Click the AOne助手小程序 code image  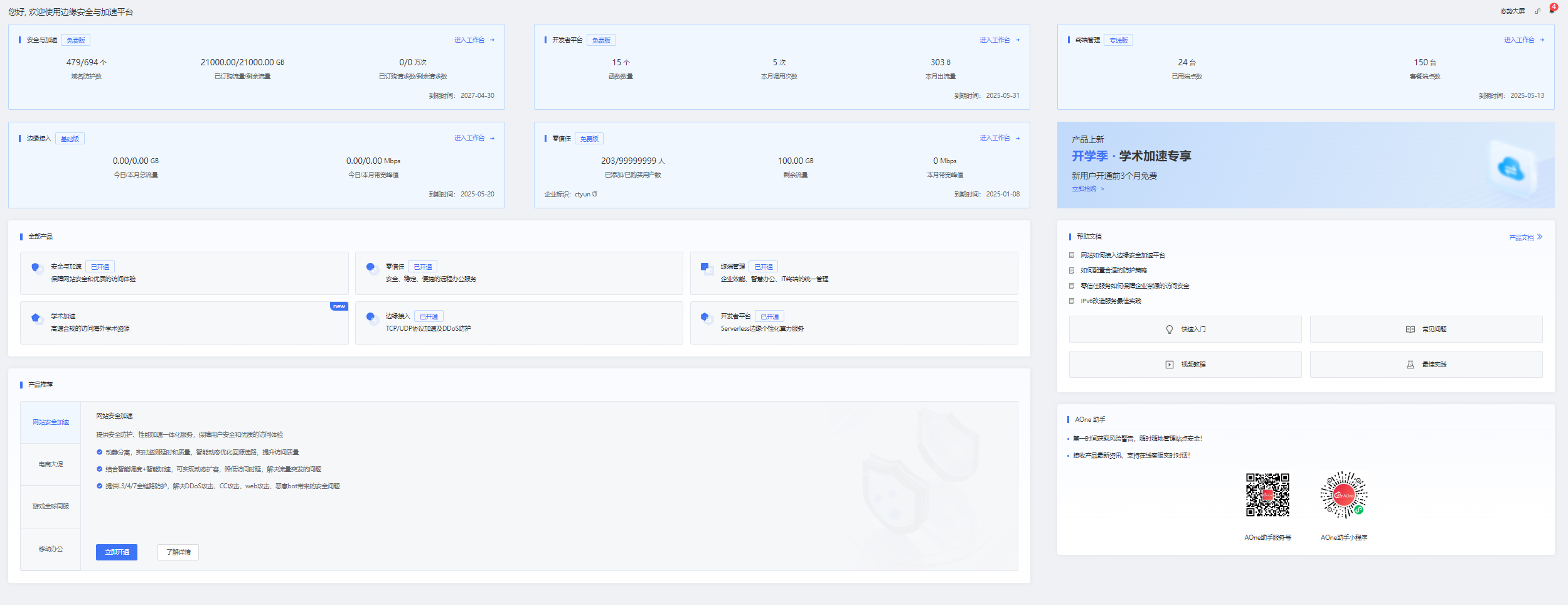(1343, 495)
